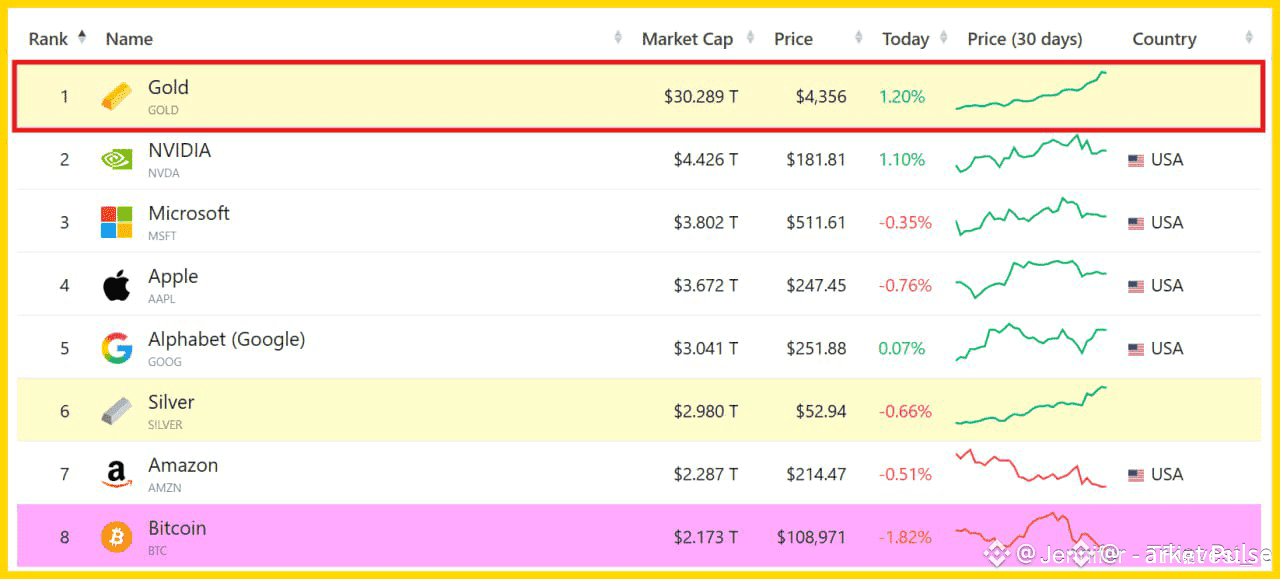Click the USA flag in NVIDIA row
Viewport: 1280px width, 579px height.
pyautogui.click(x=1136, y=160)
